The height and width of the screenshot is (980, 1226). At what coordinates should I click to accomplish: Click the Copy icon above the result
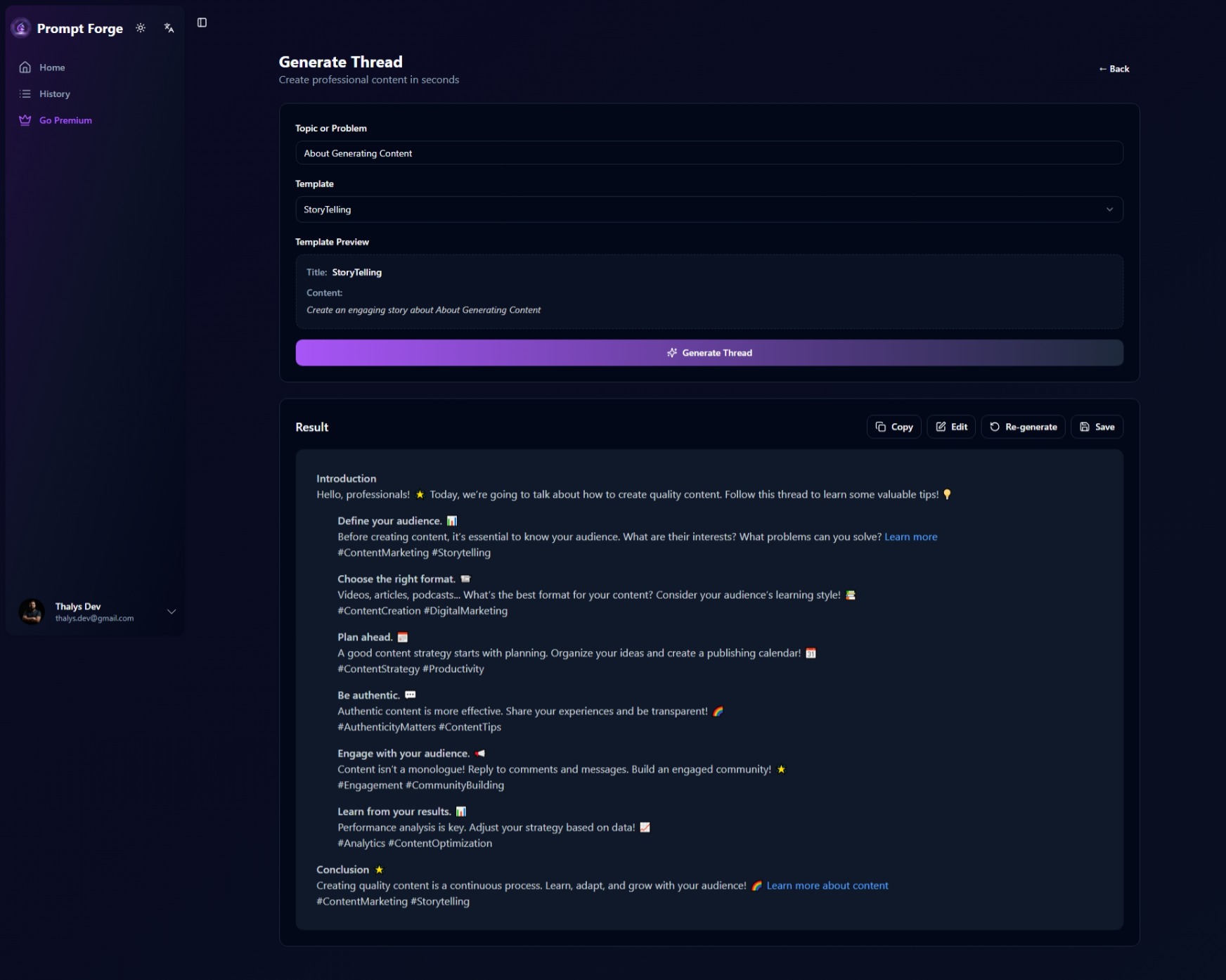click(x=881, y=427)
